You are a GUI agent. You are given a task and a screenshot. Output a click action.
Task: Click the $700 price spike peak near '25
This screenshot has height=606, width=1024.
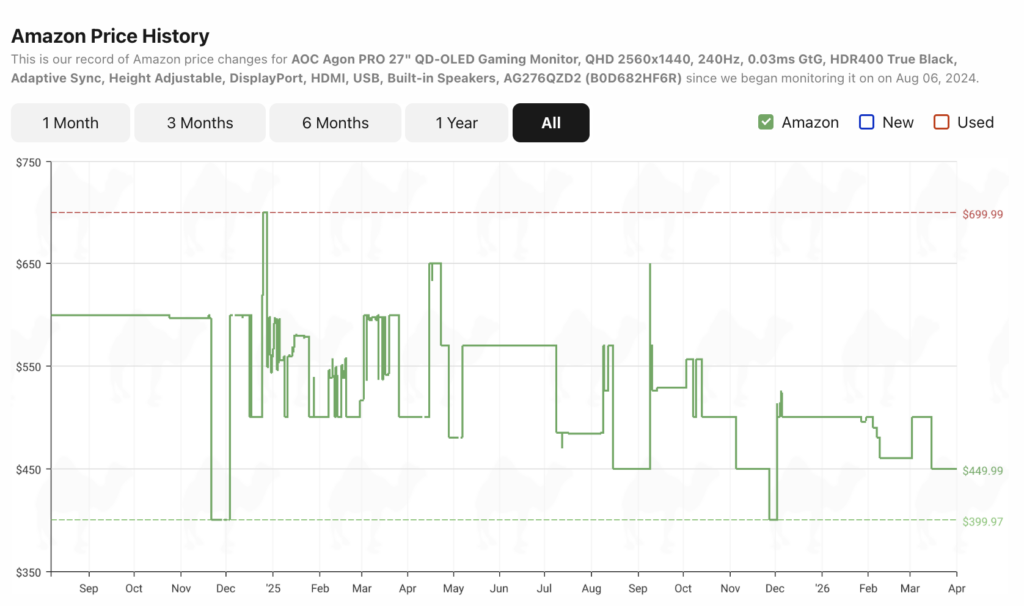pyautogui.click(x=265, y=213)
